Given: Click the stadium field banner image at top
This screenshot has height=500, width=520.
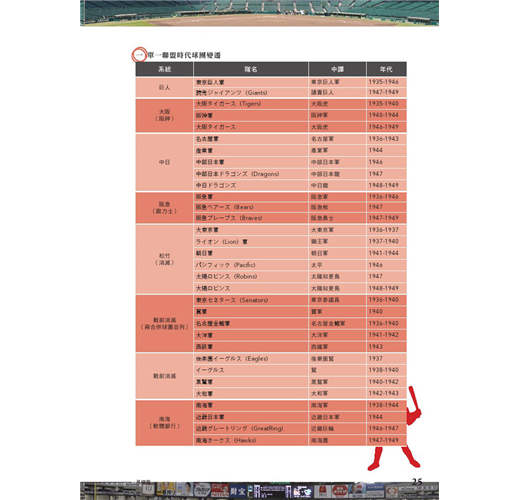Looking at the screenshot, I should click(x=259, y=13).
